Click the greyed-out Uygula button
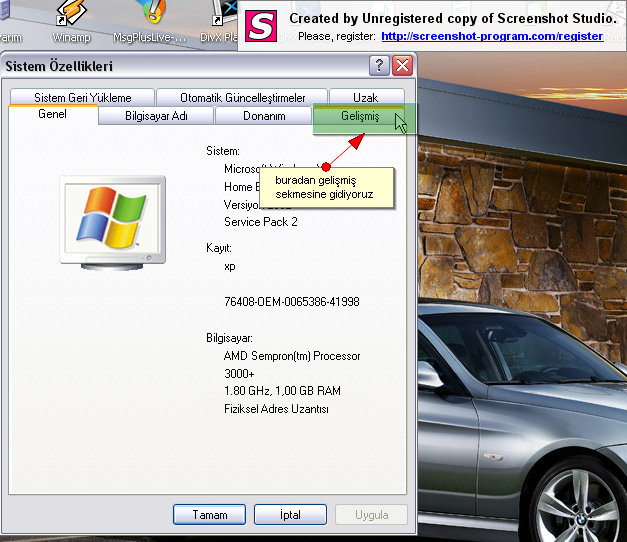627x542 pixels. [x=370, y=515]
